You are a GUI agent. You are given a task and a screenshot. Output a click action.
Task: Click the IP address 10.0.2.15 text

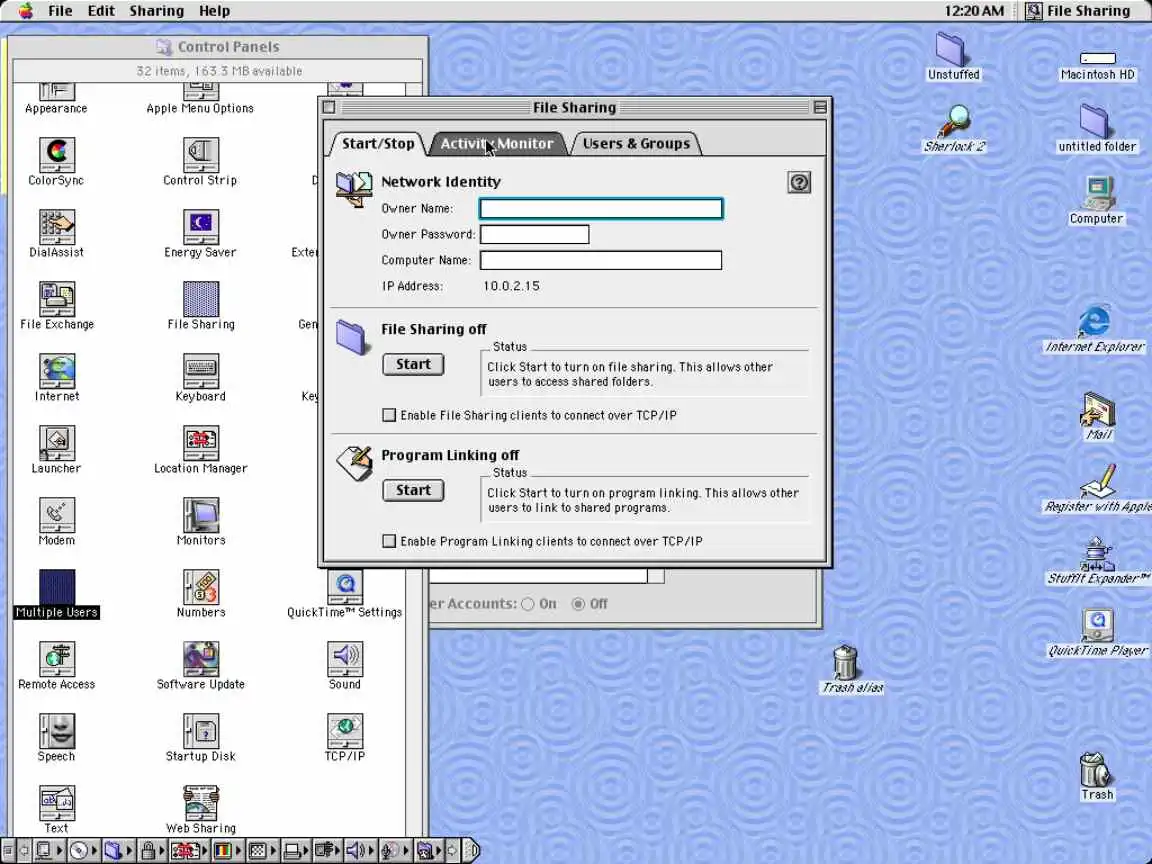(511, 286)
